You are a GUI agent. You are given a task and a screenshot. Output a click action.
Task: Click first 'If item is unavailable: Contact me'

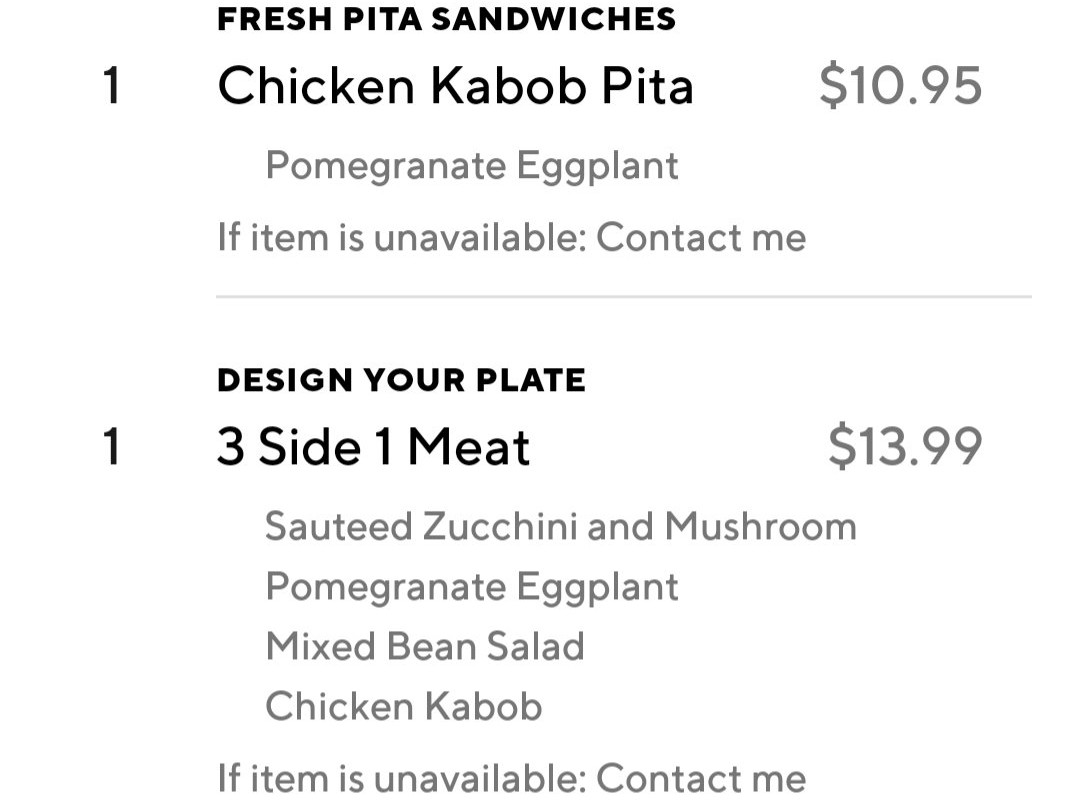point(511,238)
